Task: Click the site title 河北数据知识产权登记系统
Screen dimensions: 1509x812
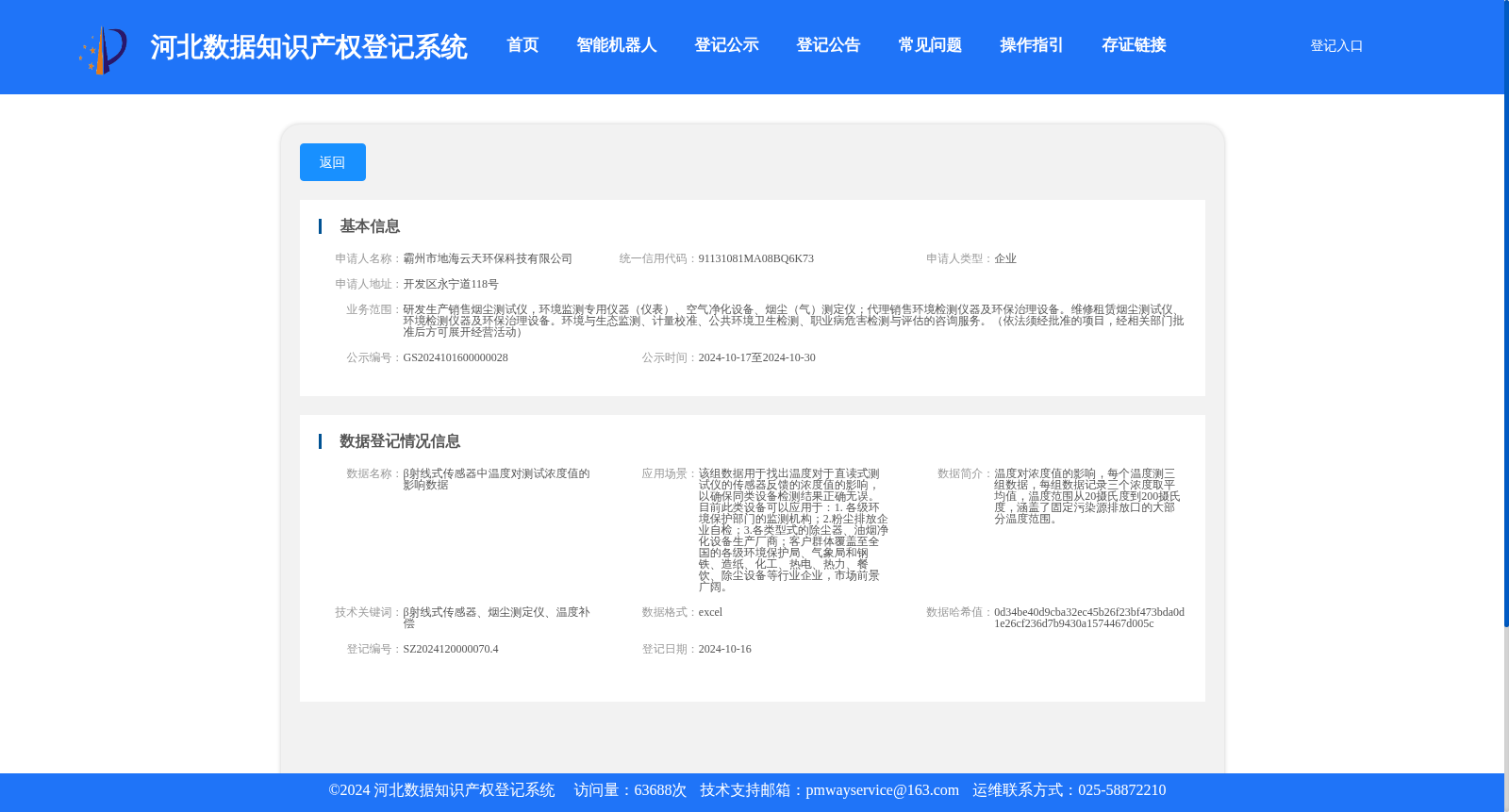Action: click(308, 47)
